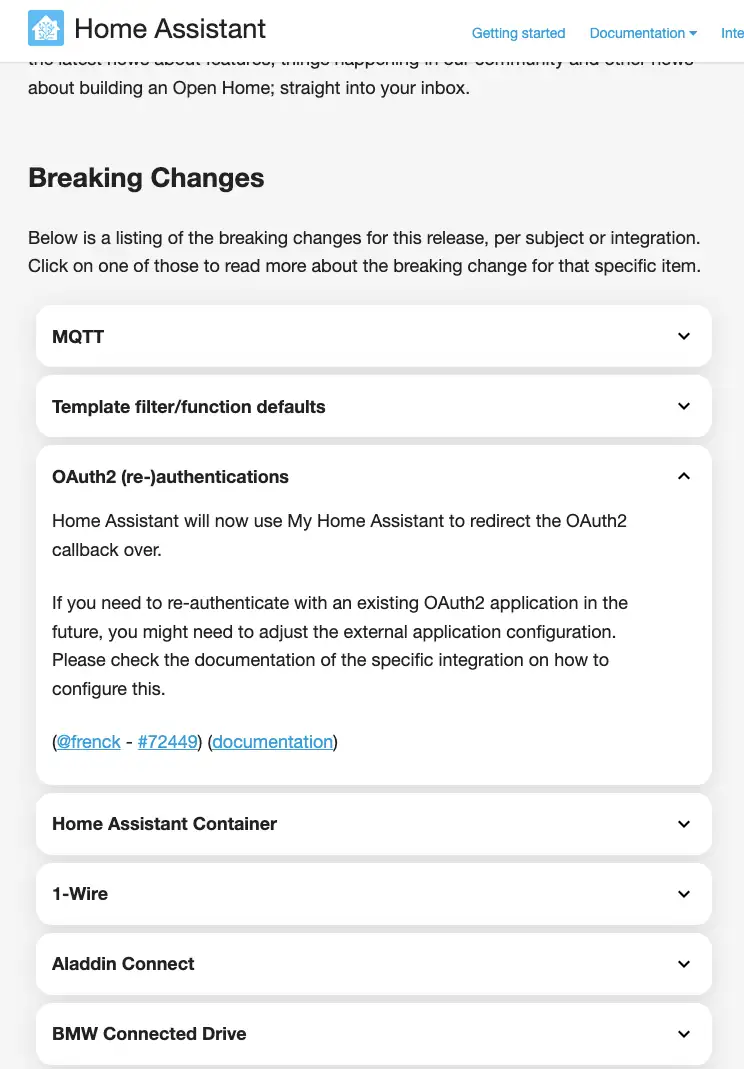Expand the MQTT chevron arrow

tap(684, 336)
